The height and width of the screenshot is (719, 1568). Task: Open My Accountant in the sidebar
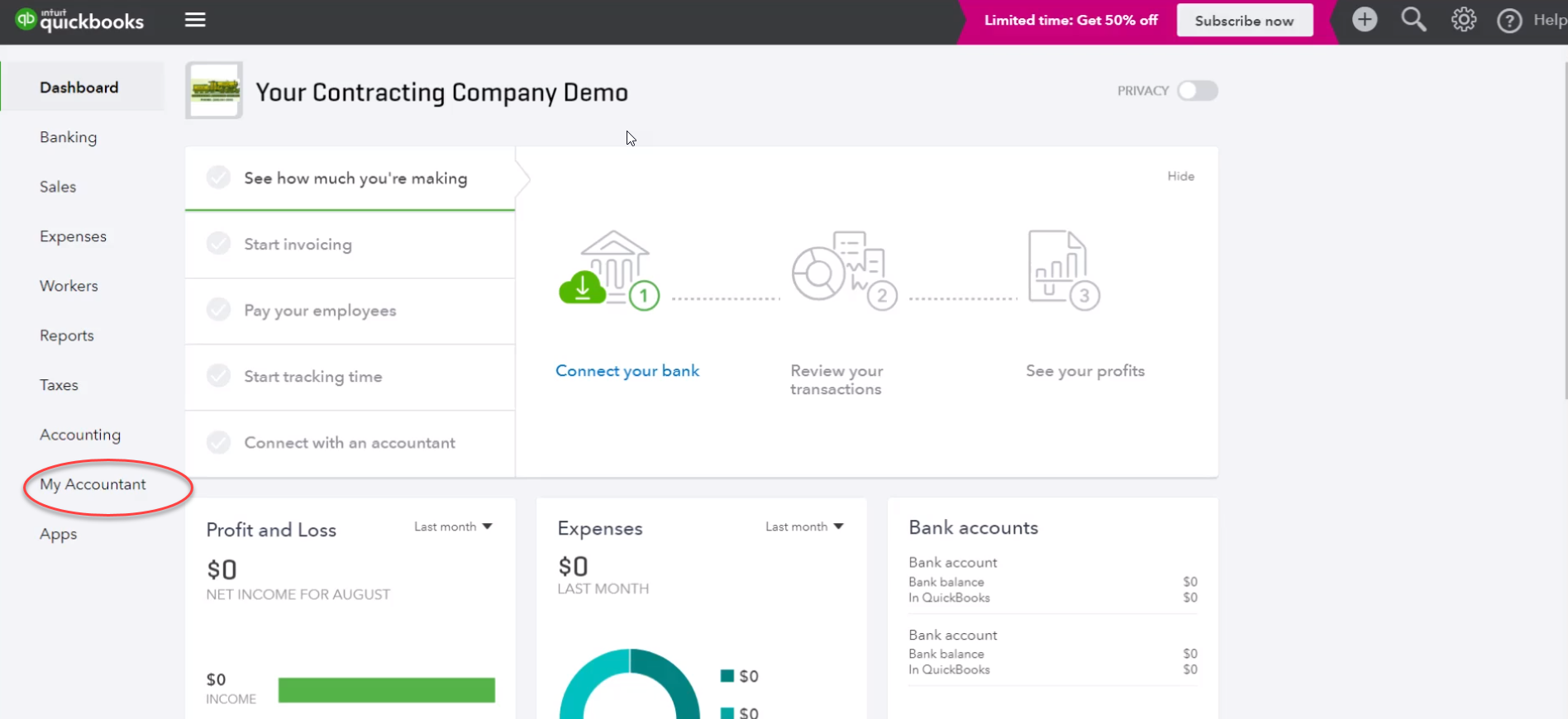93,484
